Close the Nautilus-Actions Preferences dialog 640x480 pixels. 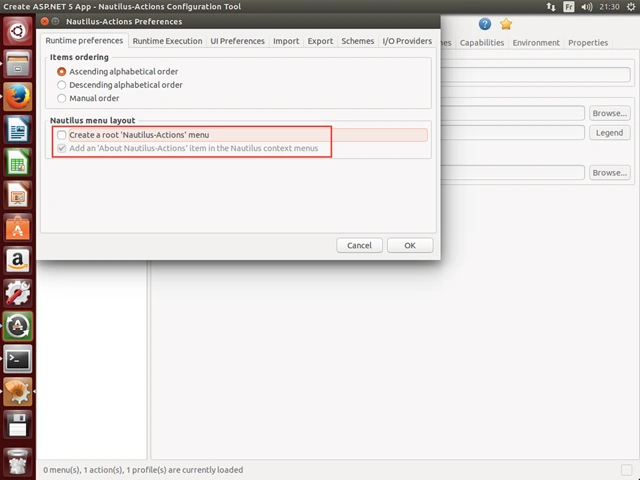(x=45, y=21)
